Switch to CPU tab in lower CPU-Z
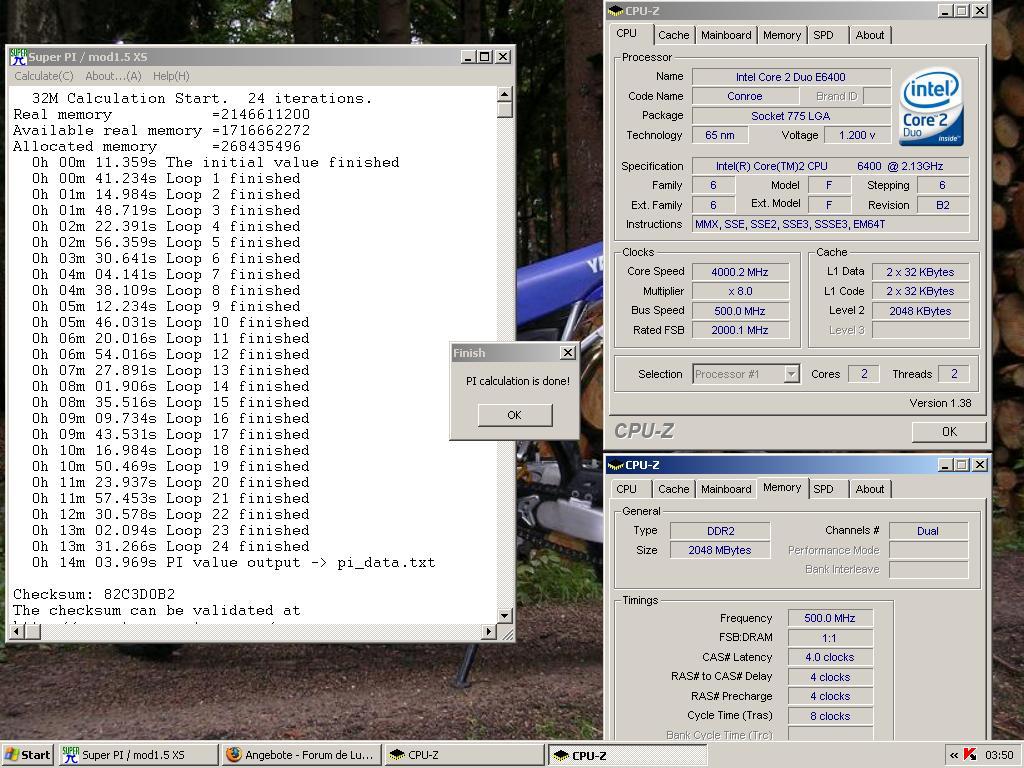1024x768 pixels. (626, 489)
